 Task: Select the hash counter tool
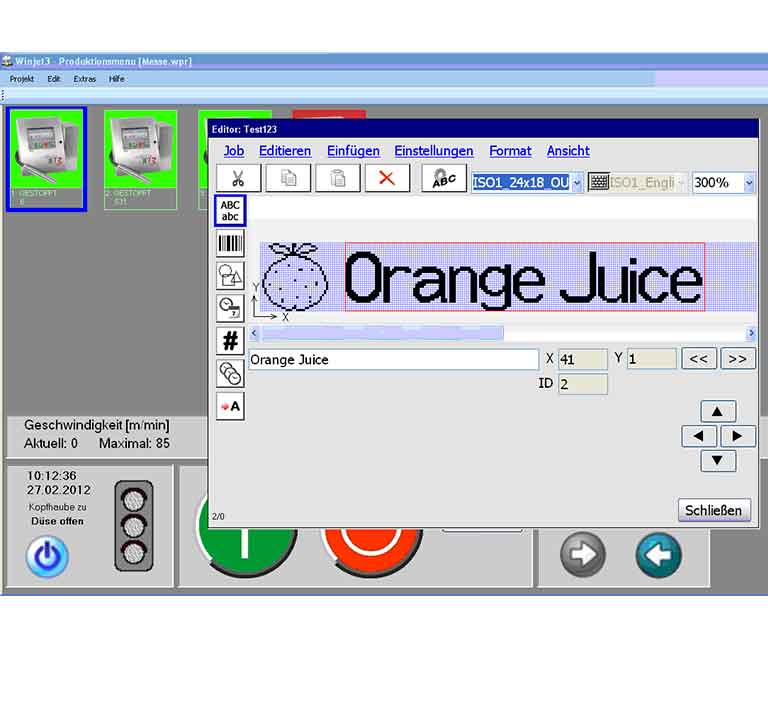point(230,340)
